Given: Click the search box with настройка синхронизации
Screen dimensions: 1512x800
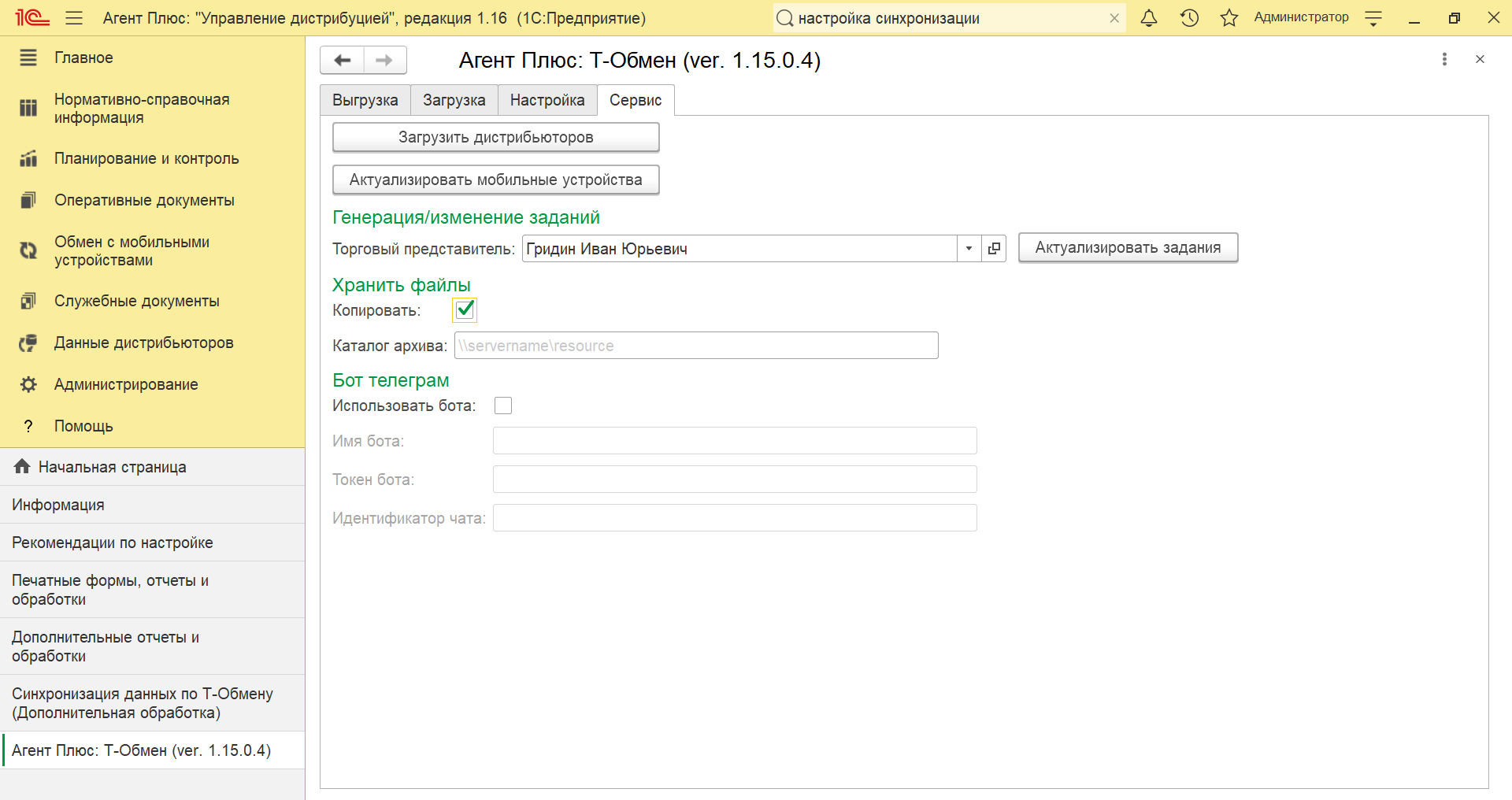Looking at the screenshot, I should point(950,18).
